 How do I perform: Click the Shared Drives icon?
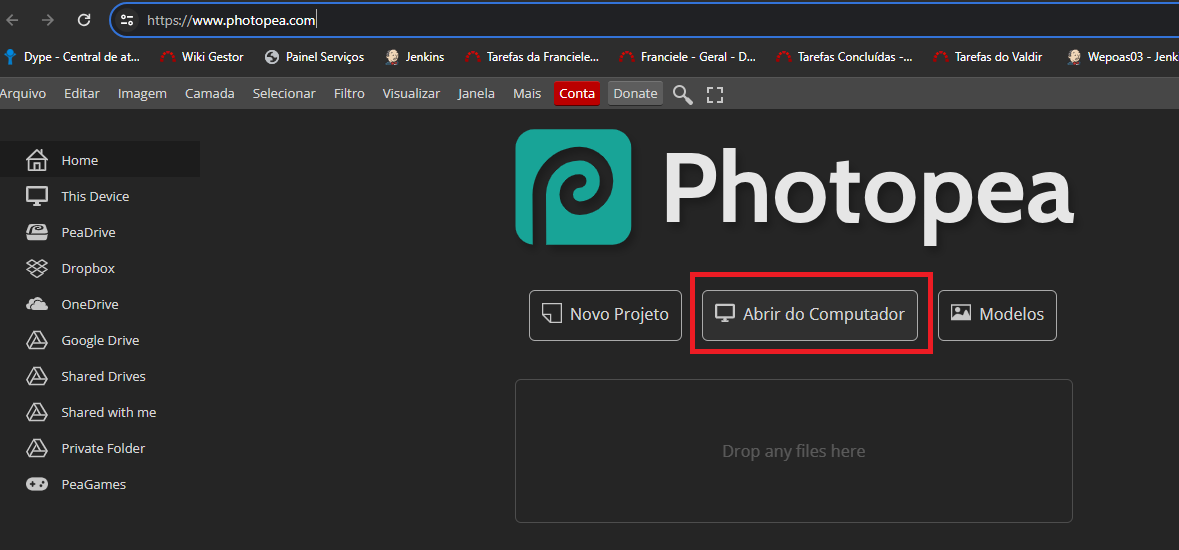click(36, 376)
